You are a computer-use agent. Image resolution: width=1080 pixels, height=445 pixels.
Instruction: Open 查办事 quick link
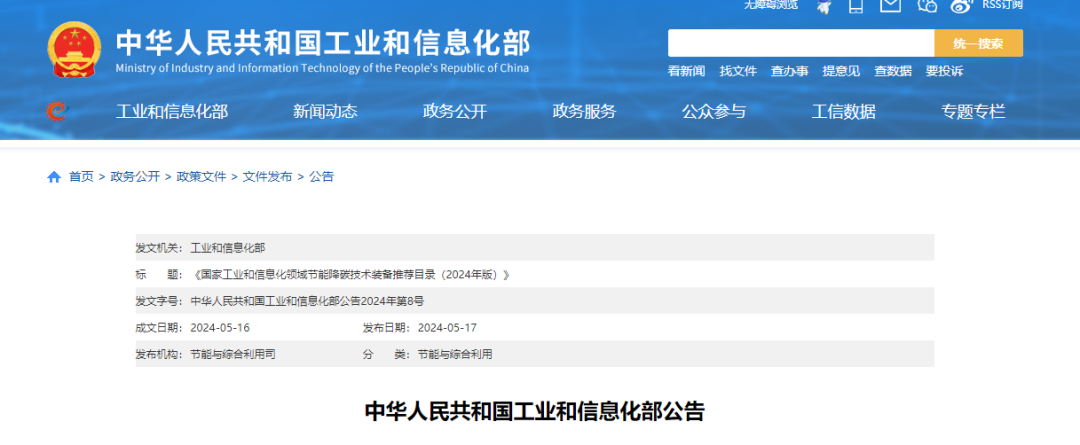(x=789, y=71)
